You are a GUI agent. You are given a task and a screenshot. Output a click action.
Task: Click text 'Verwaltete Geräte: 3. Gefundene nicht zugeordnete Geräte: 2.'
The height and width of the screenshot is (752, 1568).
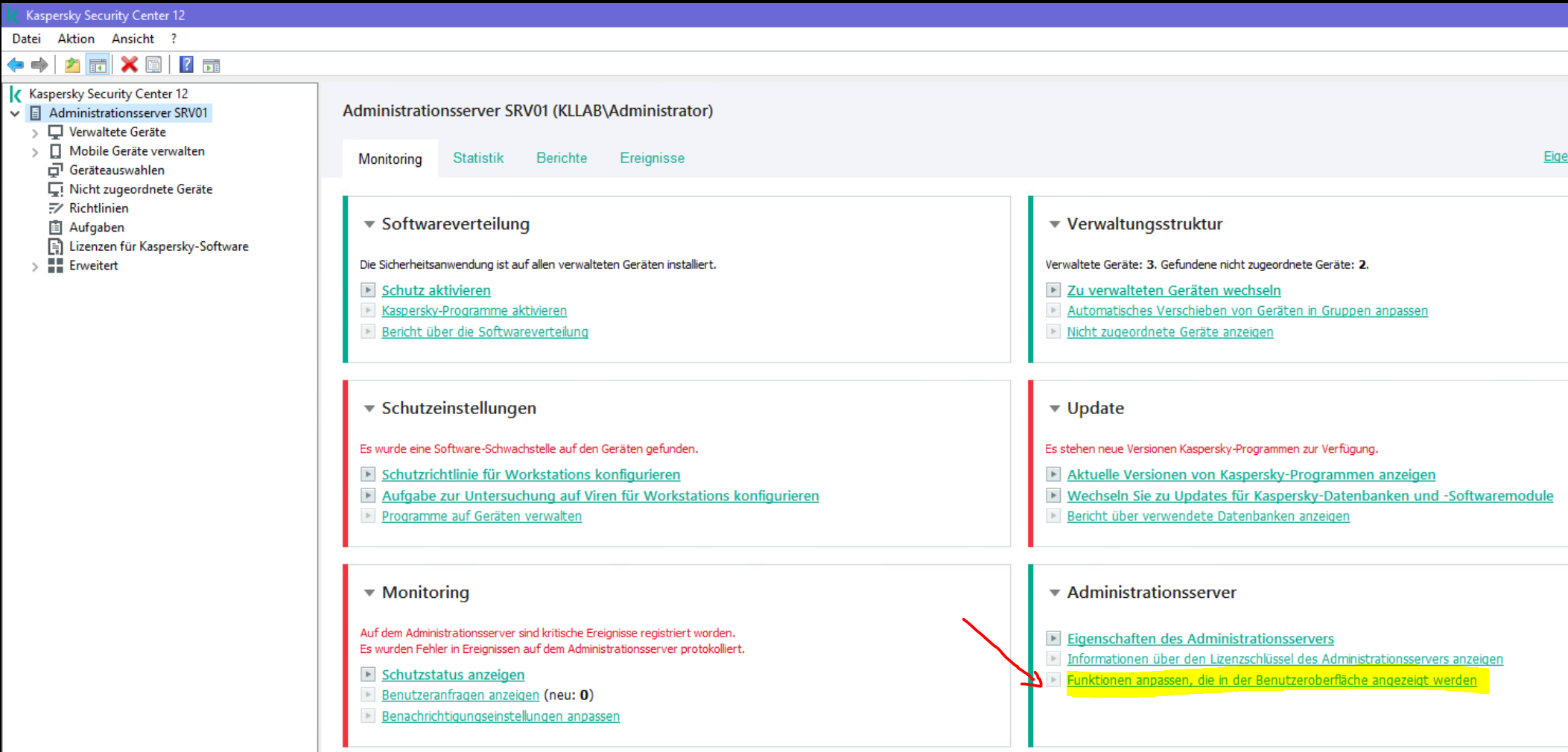pos(1207,264)
